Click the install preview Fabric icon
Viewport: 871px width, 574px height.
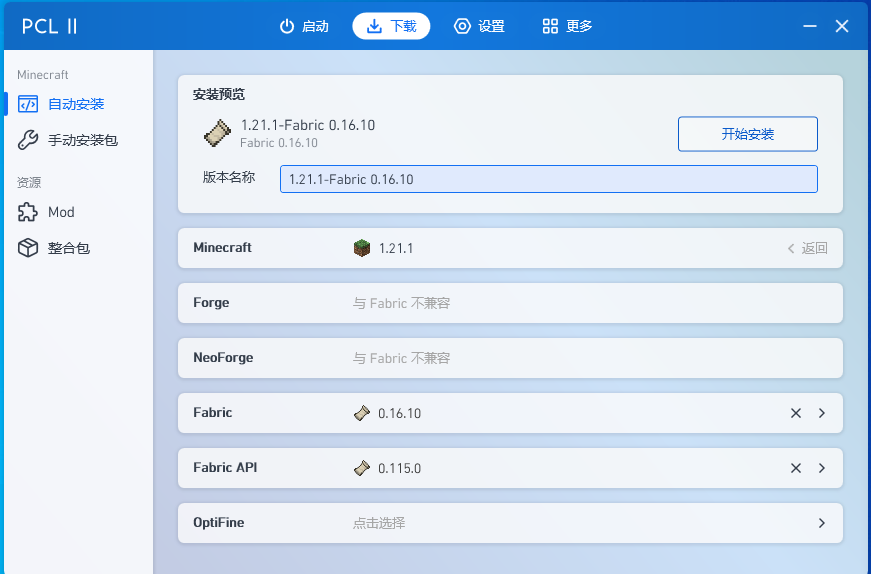pos(217,133)
